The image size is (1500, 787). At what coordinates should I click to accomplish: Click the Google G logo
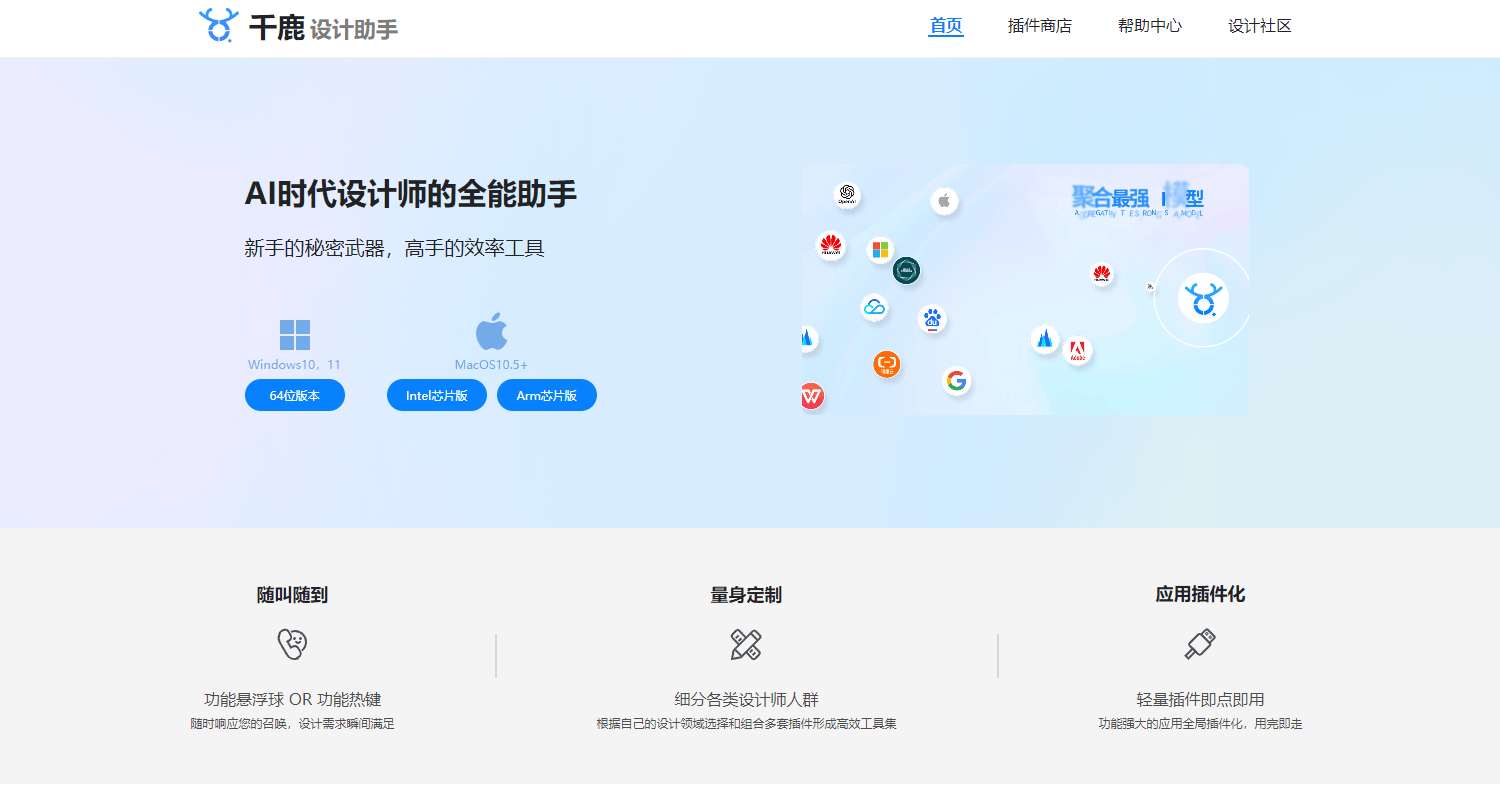[957, 380]
